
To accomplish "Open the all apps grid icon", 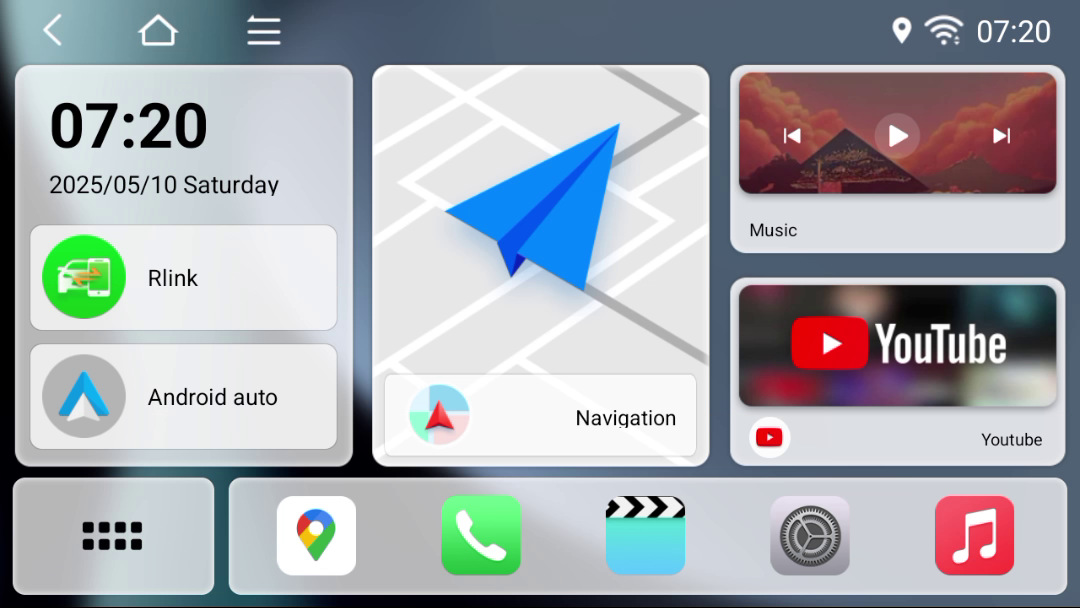I will coord(112,536).
